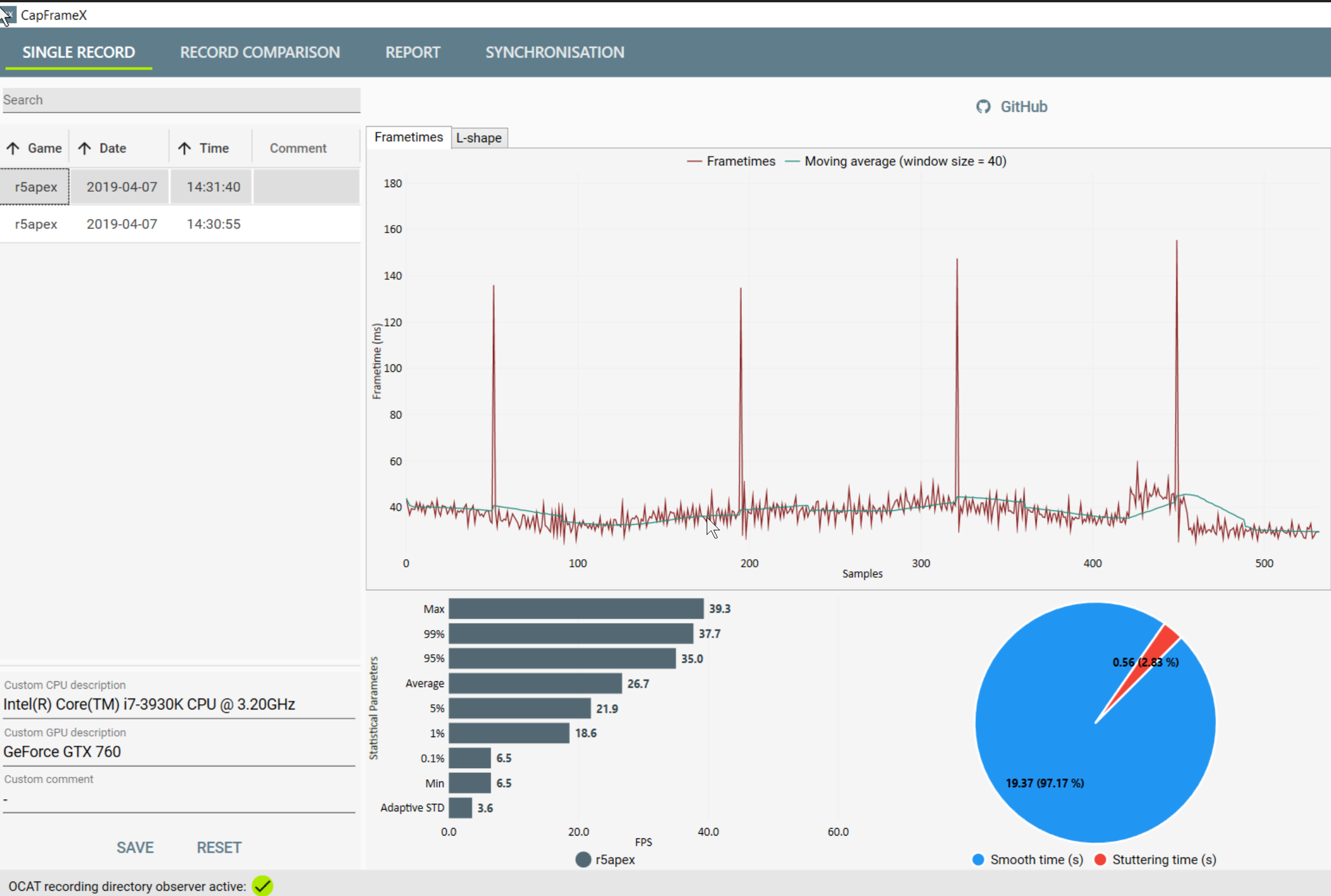This screenshot has width=1331, height=896.
Task: Click the 1% bar showing 18.6
Action: click(509, 733)
